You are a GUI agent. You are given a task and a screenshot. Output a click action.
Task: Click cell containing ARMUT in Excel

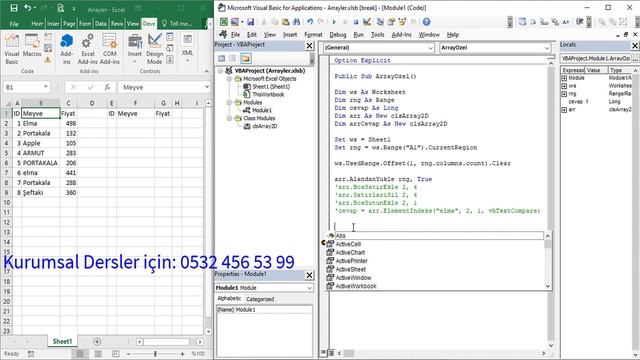click(40, 153)
